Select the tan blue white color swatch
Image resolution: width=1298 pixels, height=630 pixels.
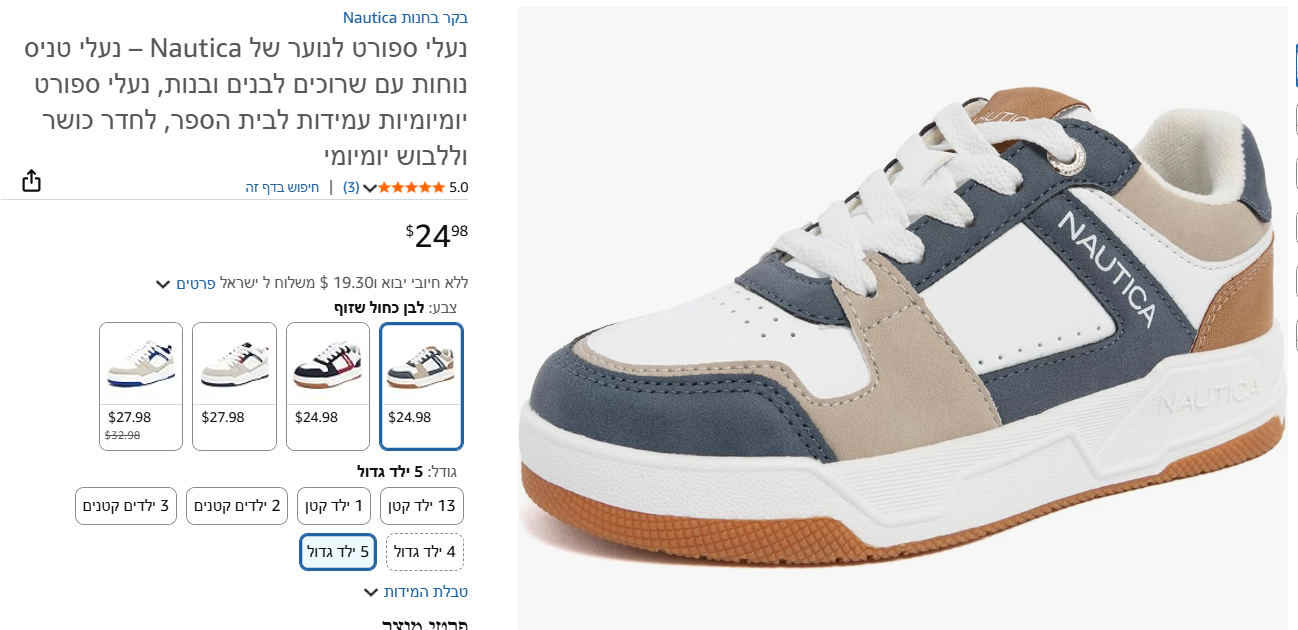click(421, 386)
